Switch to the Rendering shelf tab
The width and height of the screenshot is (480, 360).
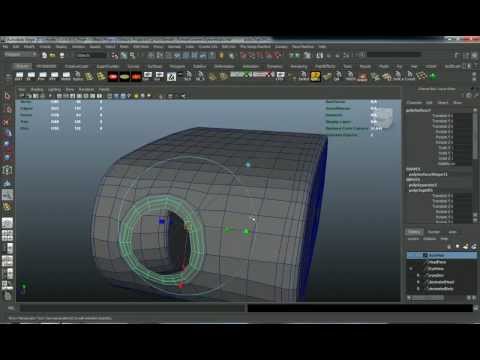pos(299,66)
